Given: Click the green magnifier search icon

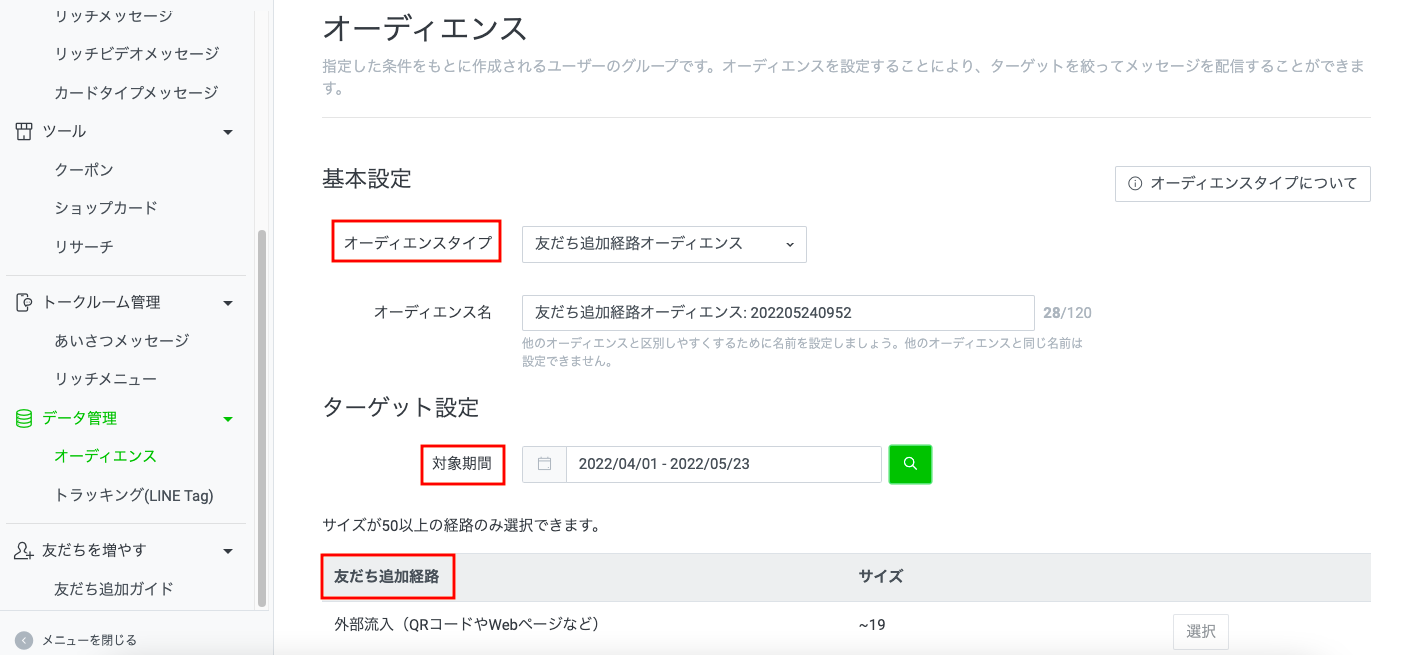Looking at the screenshot, I should coord(909,464).
